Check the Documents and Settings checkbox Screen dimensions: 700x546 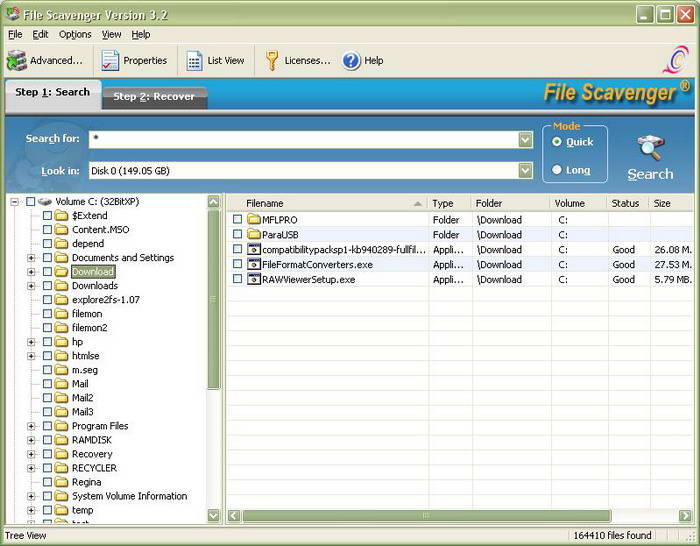(x=47, y=258)
